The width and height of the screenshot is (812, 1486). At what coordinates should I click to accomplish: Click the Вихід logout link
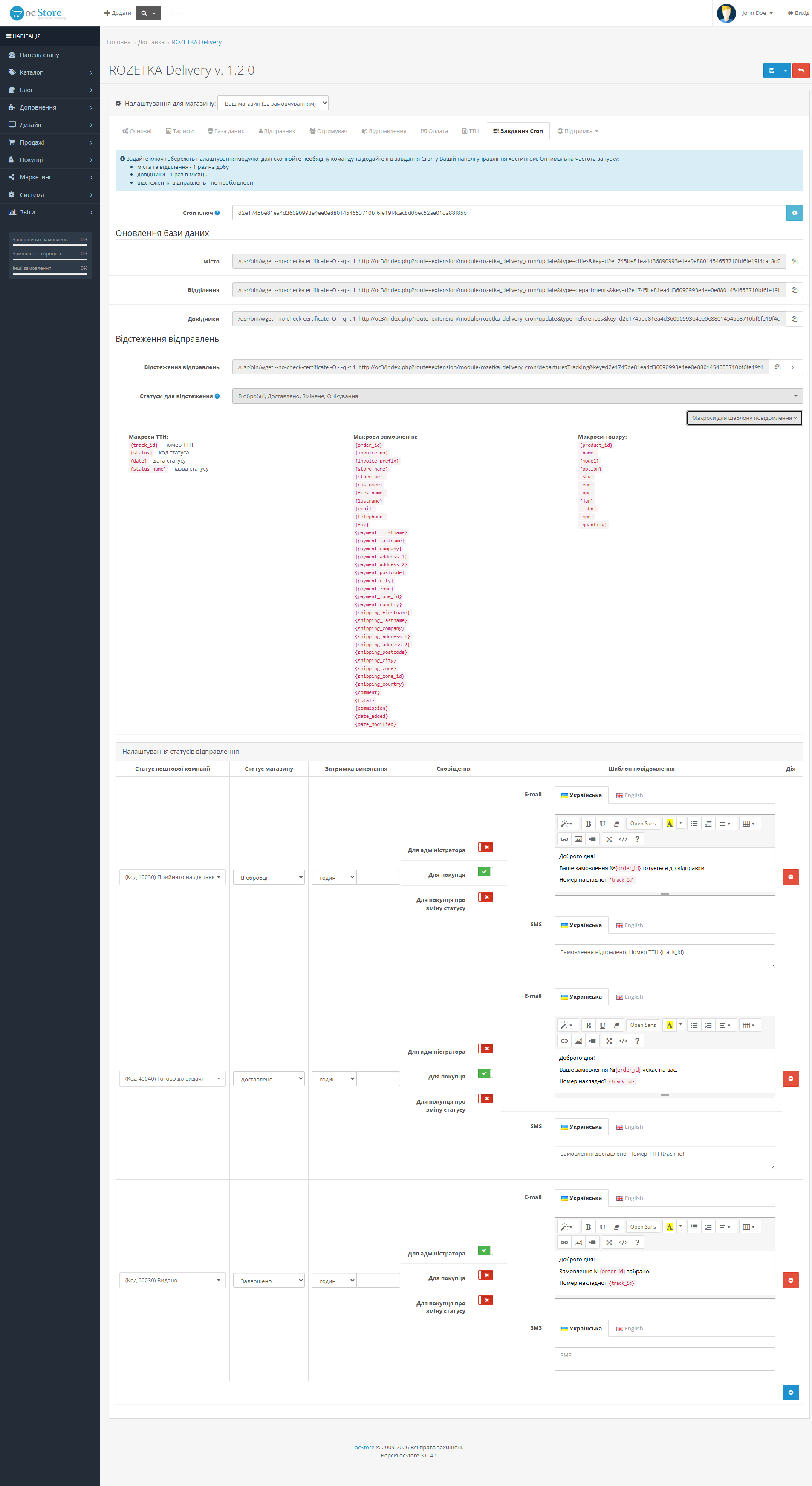tap(799, 13)
